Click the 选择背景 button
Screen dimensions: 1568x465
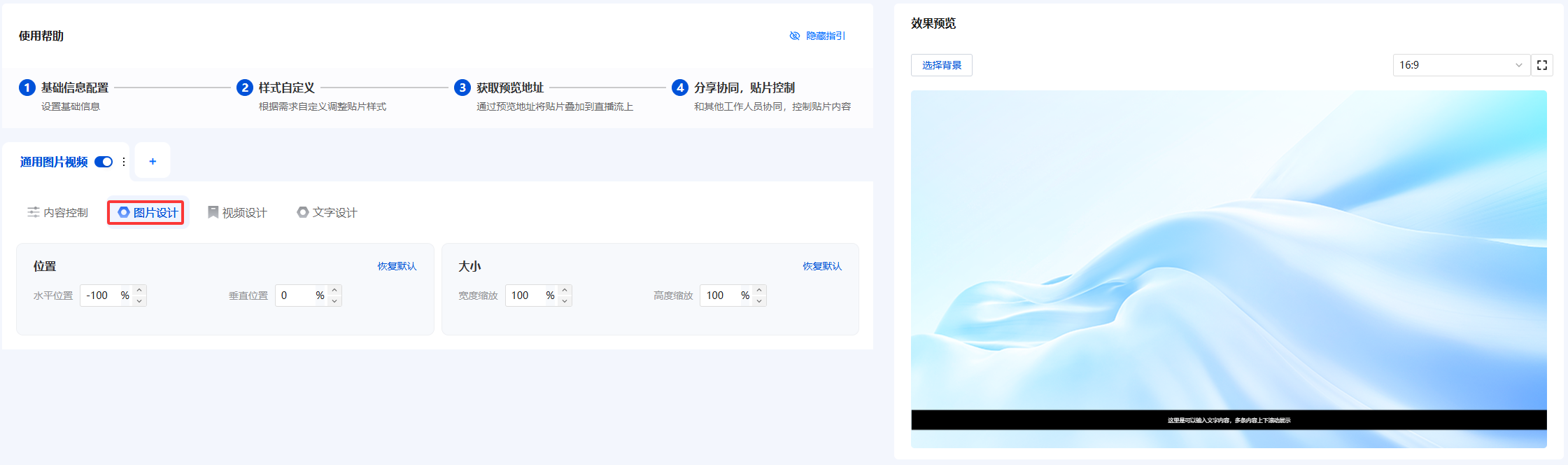click(x=941, y=65)
